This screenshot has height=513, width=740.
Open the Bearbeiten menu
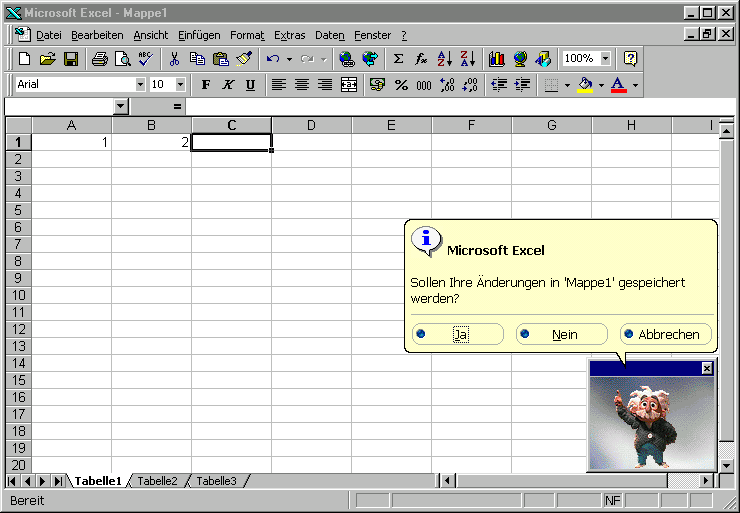[x=97, y=35]
